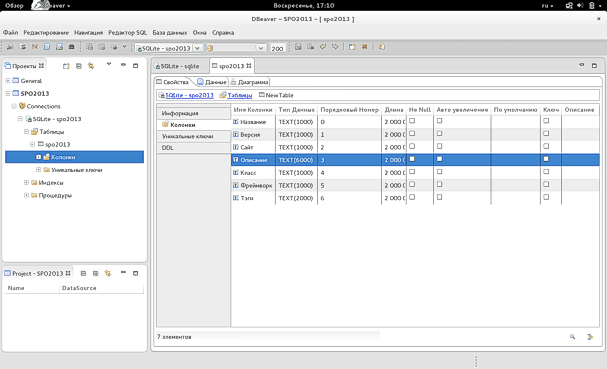Tick Ключ checkbox for Описание row
The width and height of the screenshot is (607, 369).
pyautogui.click(x=546, y=159)
